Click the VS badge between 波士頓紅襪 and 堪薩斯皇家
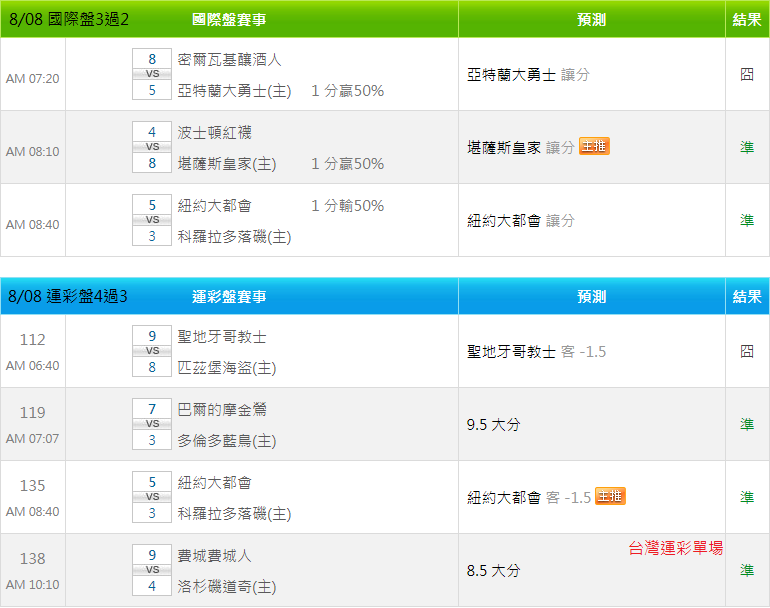Image resolution: width=770 pixels, height=608 pixels. tap(152, 147)
